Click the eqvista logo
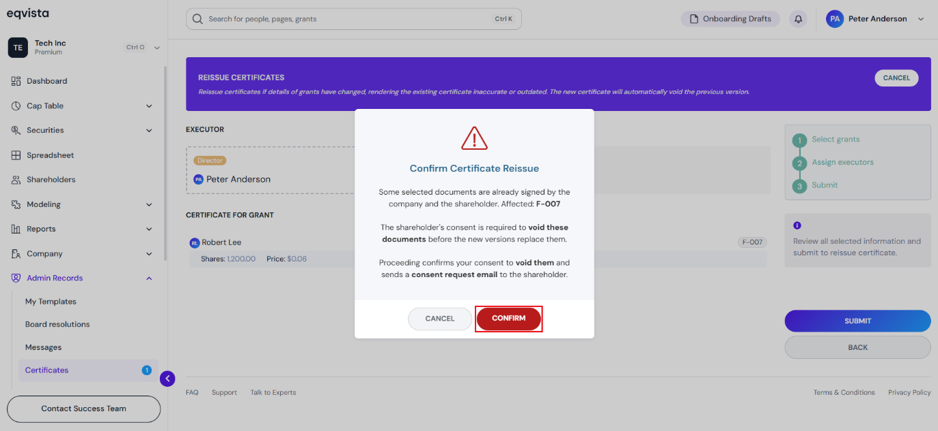Screen dimensions: 938x431 pos(28,13)
